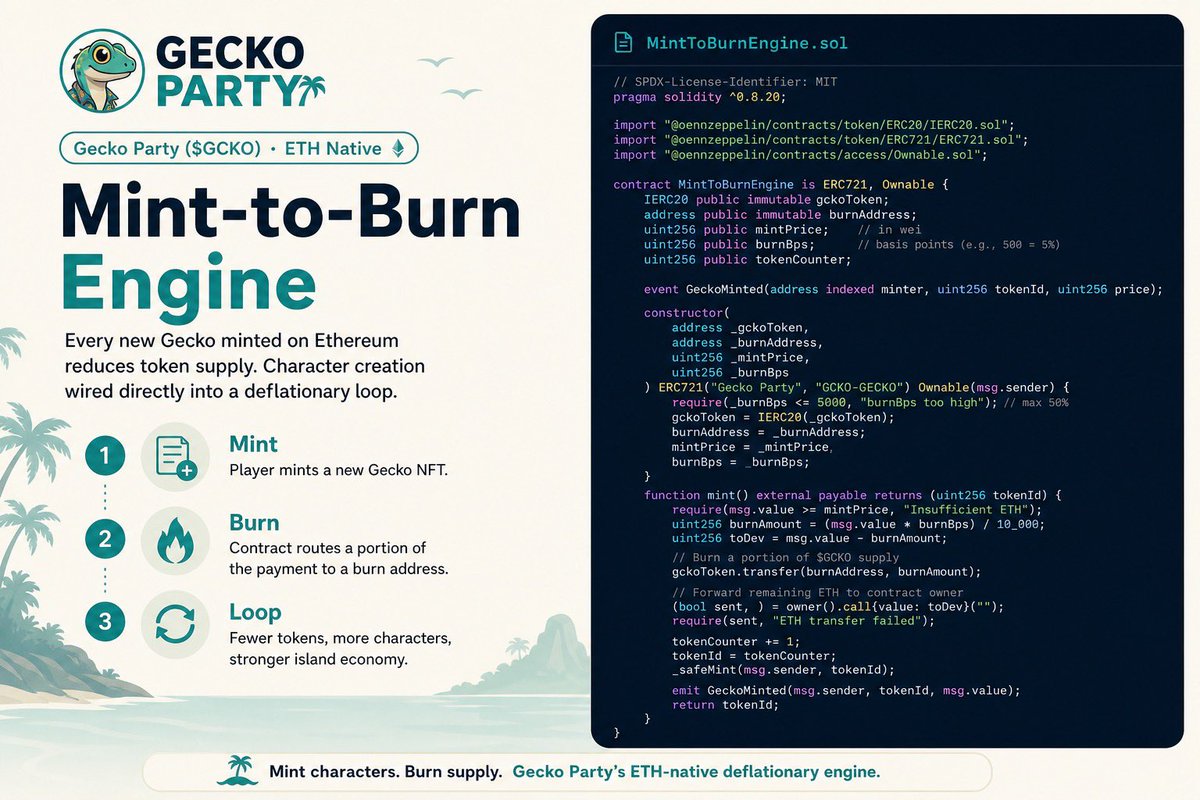Click 'uint256 public burnBps;' line
The width and height of the screenshot is (1200, 800).
(x=730, y=244)
